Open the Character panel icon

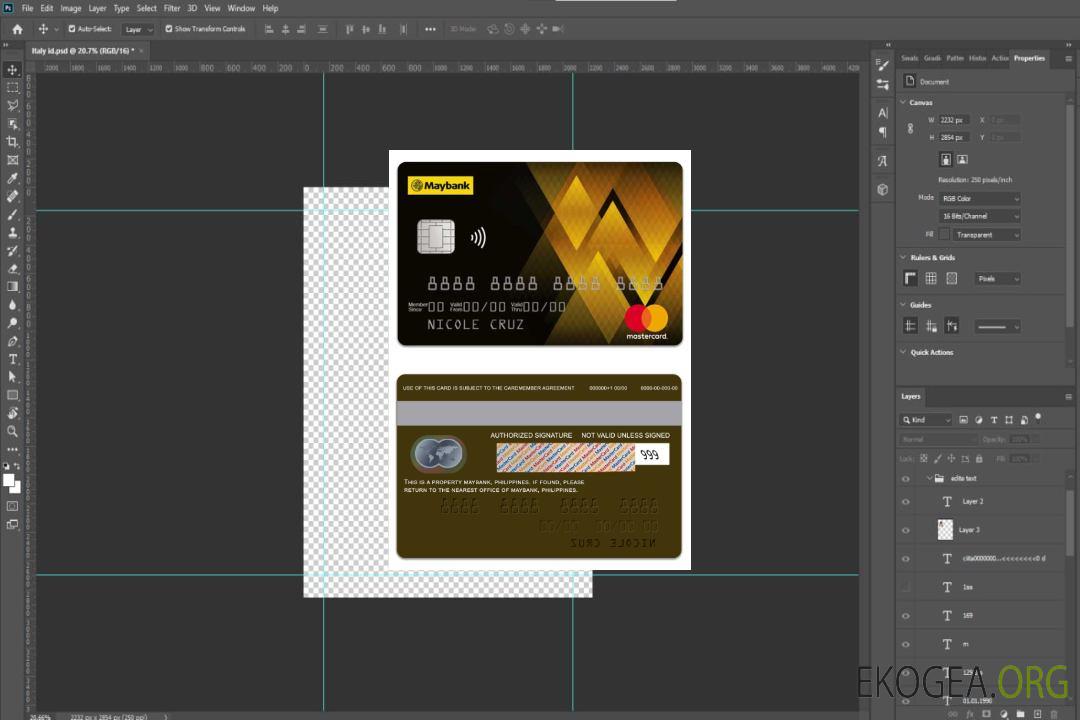pos(883,112)
